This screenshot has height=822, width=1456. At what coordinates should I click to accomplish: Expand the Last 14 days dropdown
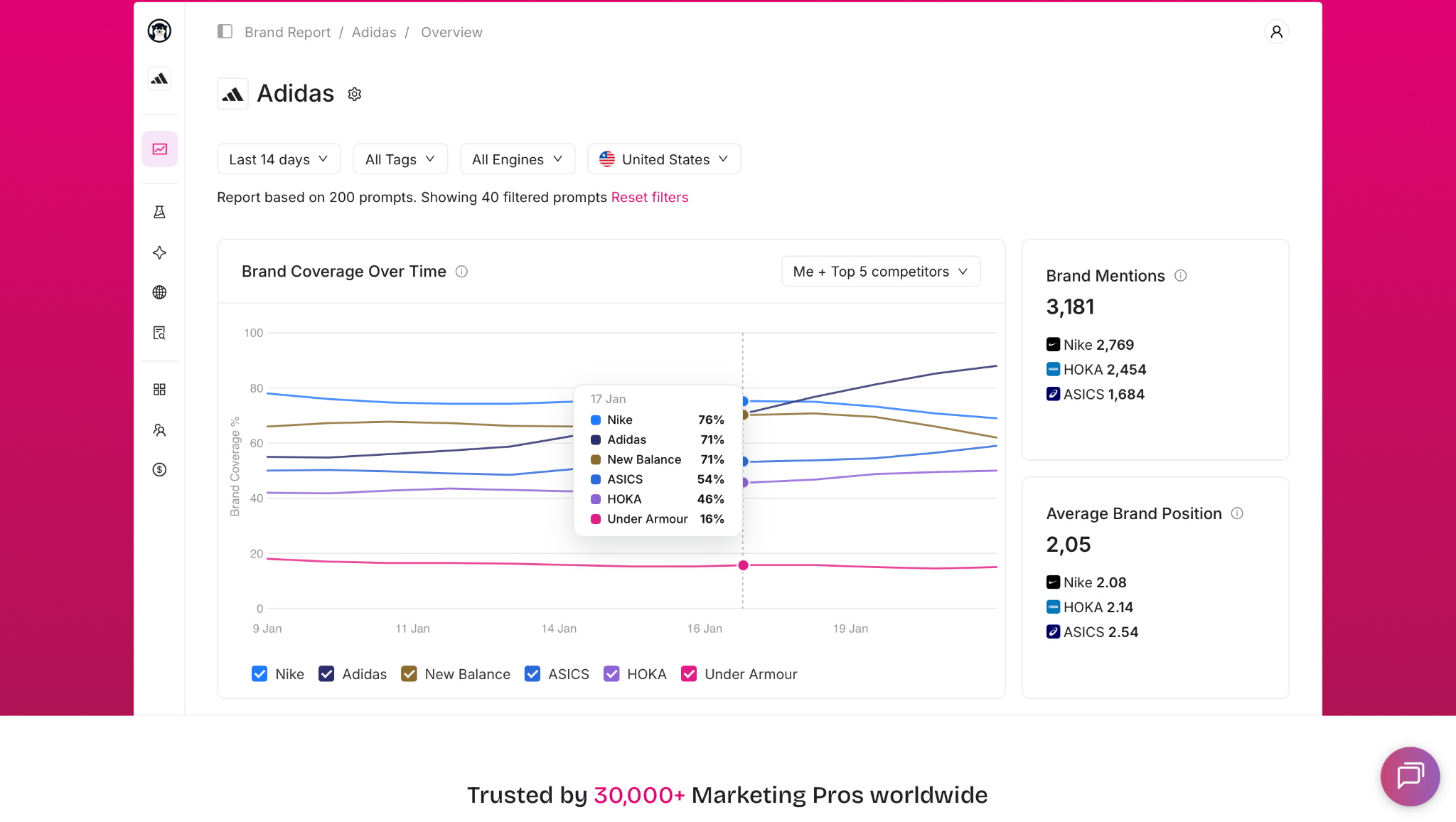coord(279,159)
